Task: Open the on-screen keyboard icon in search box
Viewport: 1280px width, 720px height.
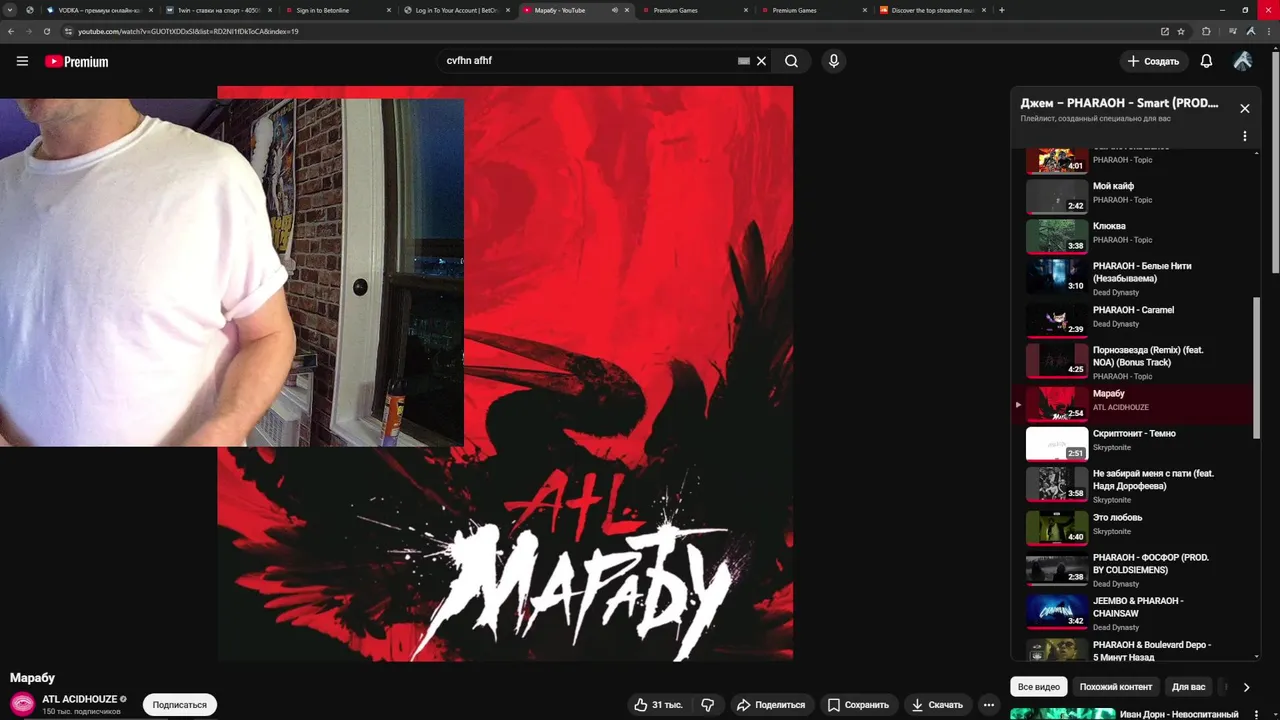Action: 744,61
